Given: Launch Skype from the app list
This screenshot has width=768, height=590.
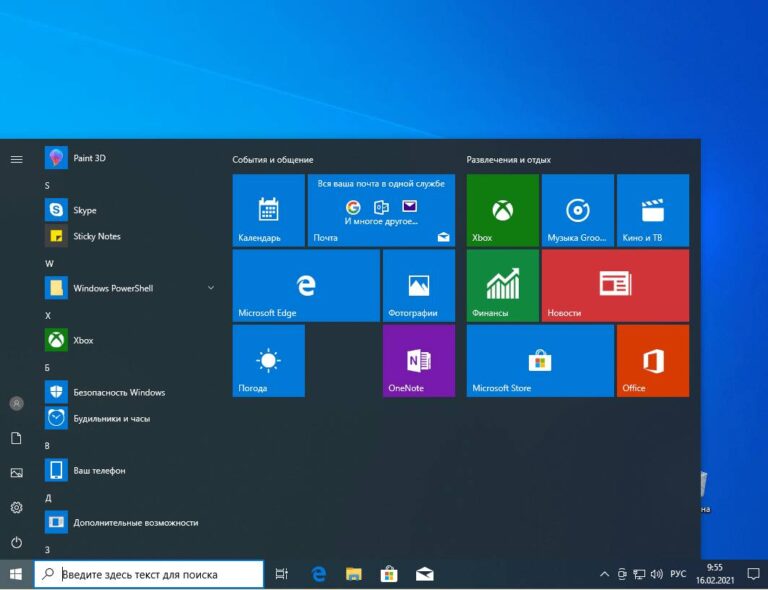Looking at the screenshot, I should 127,210.
